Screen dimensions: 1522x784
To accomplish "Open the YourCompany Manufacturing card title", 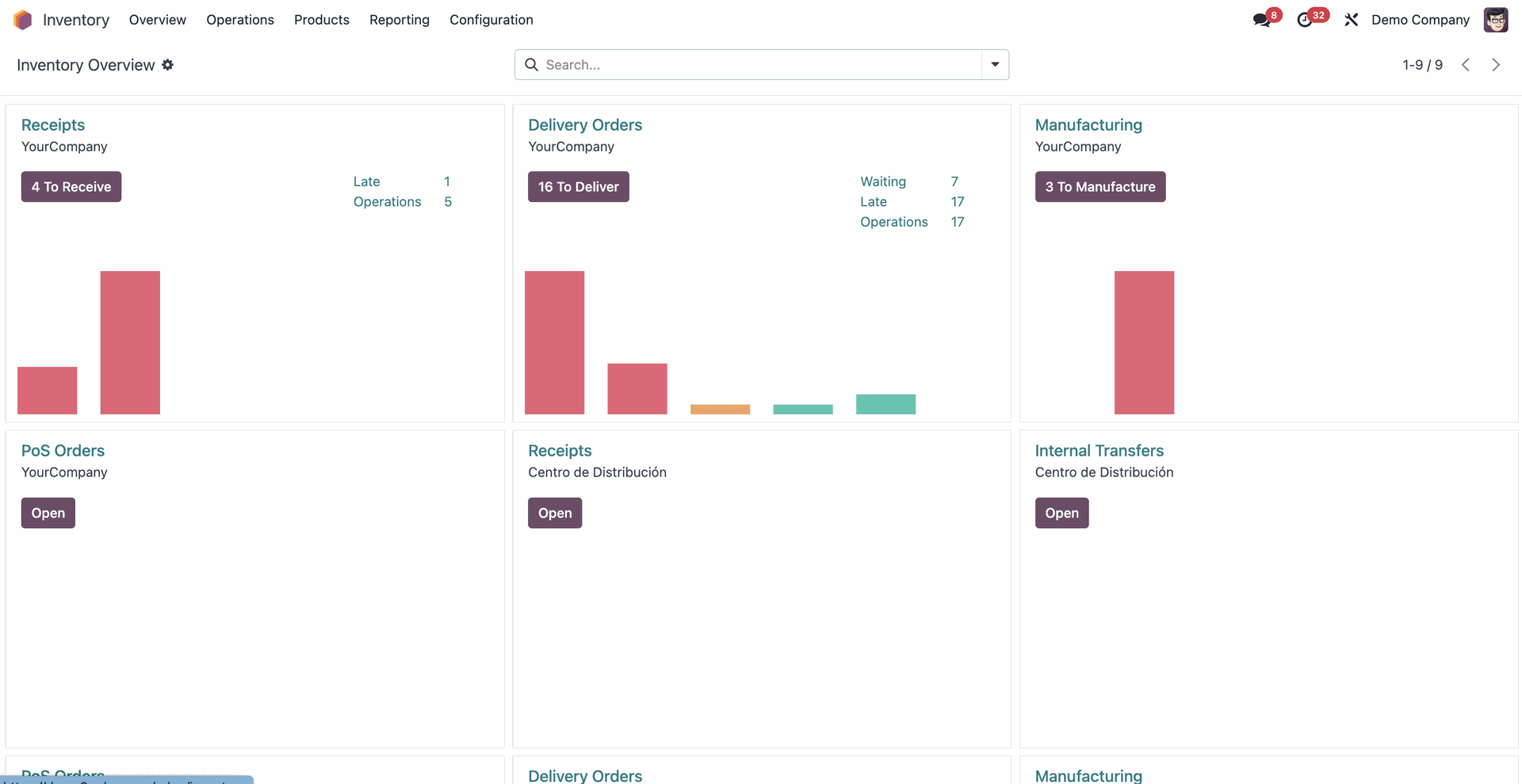I will (x=1088, y=125).
